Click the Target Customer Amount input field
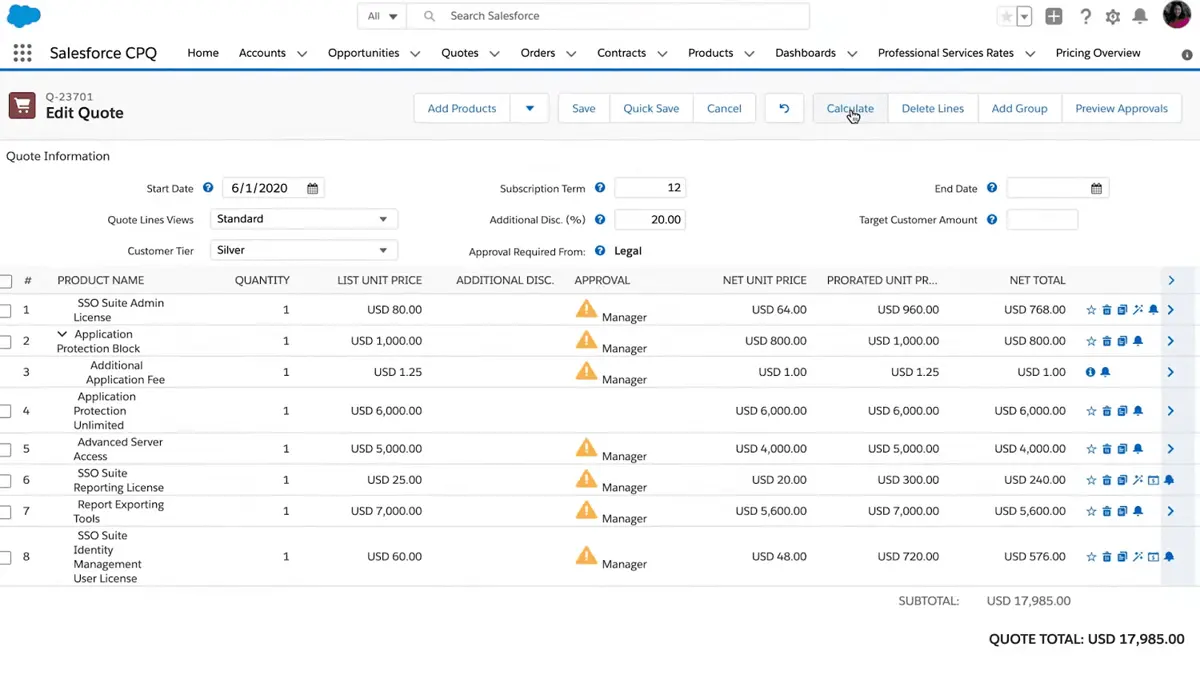The width and height of the screenshot is (1200, 674). (1042, 219)
